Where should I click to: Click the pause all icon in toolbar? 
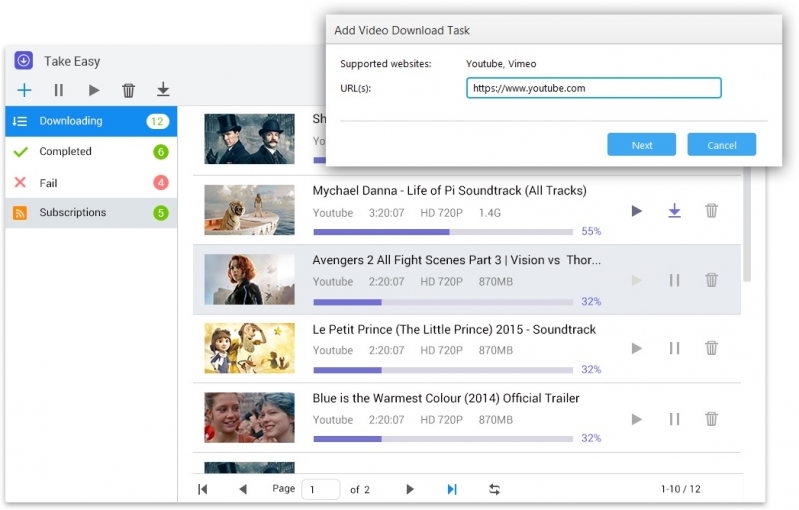pyautogui.click(x=59, y=90)
